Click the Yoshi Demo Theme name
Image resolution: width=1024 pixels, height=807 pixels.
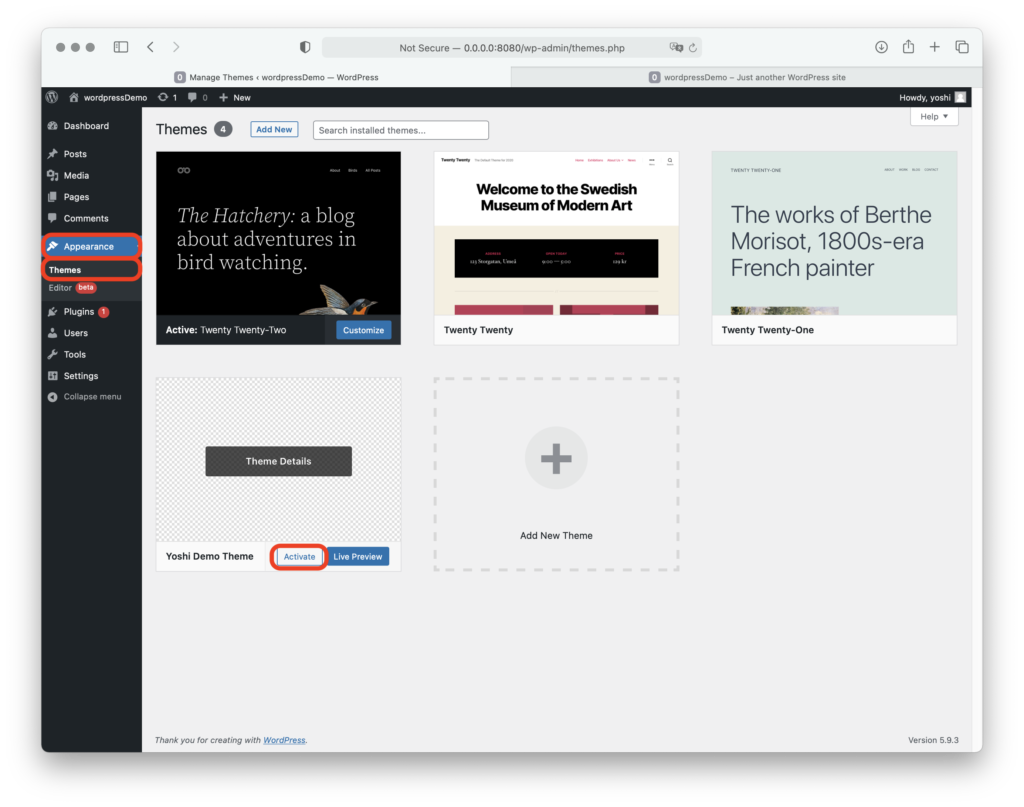point(210,557)
